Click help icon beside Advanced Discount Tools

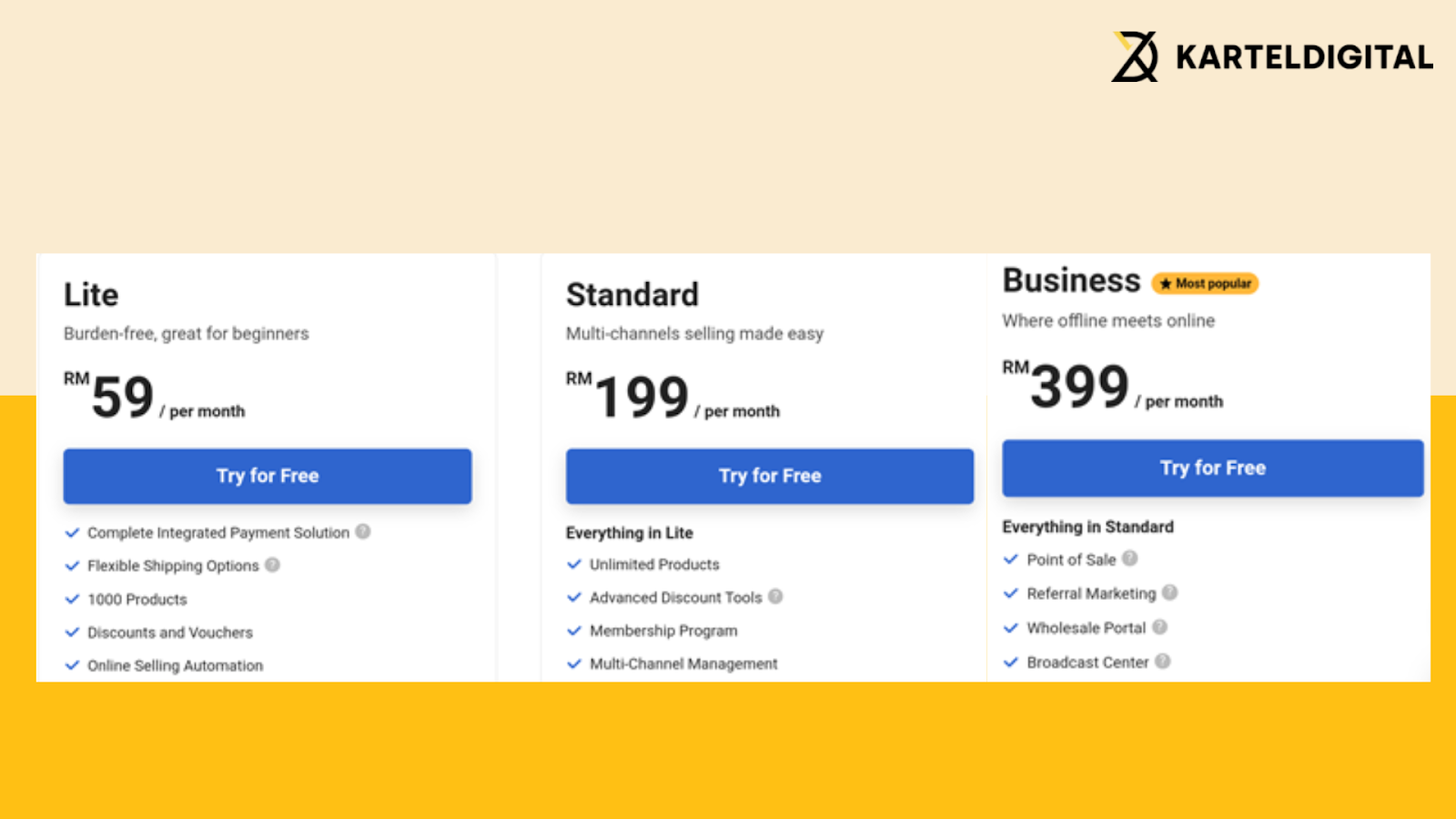775,597
